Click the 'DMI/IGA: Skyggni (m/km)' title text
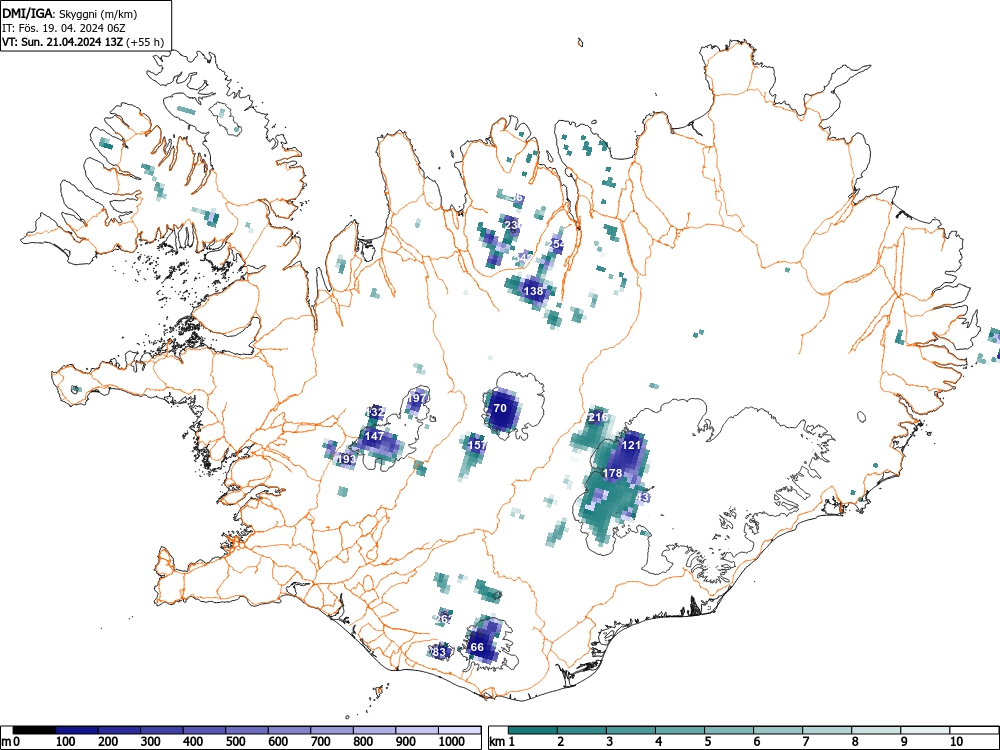This screenshot has width=1000, height=750. point(70,13)
